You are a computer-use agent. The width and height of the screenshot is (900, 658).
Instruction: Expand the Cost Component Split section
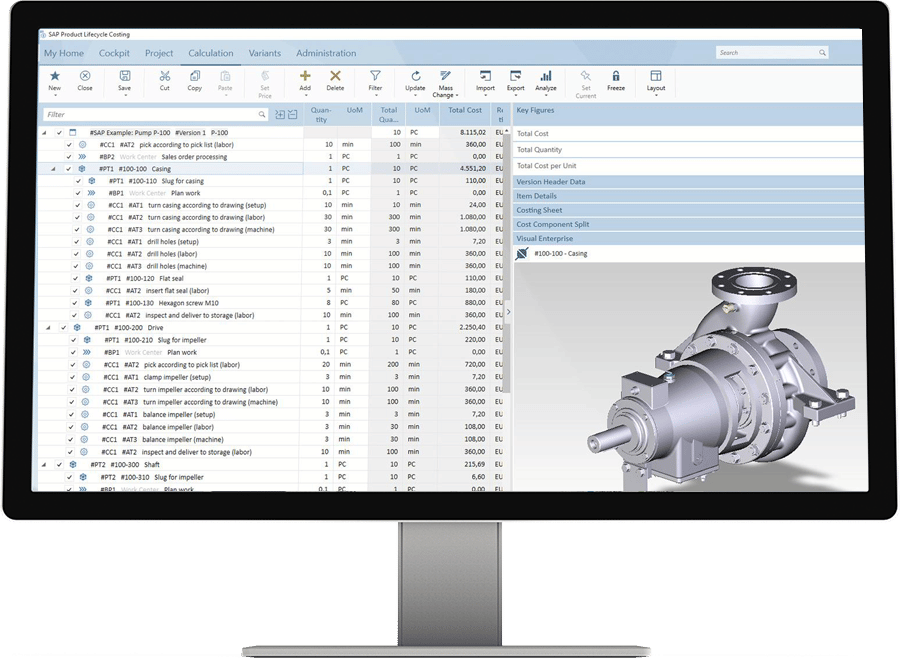[689, 225]
